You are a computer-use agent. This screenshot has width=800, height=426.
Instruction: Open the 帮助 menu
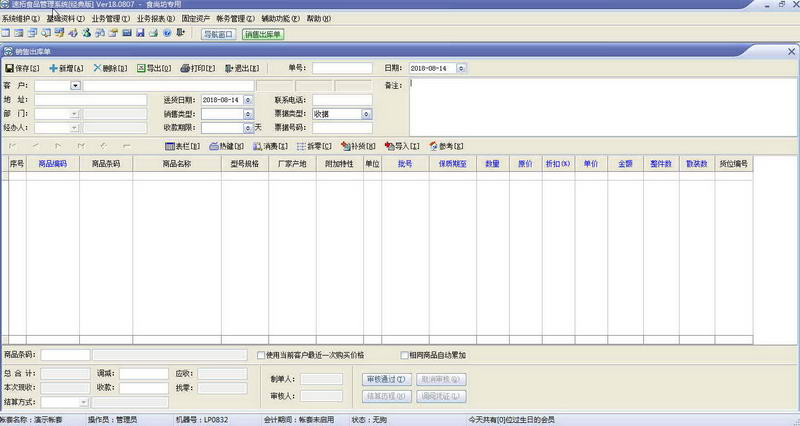pos(318,18)
